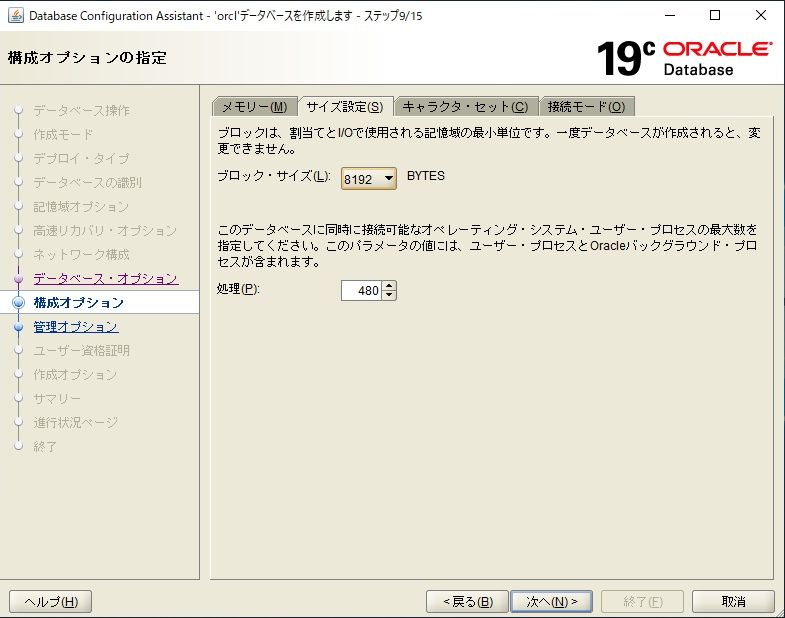The height and width of the screenshot is (618, 785).
Task: Click the 作成オプション step text
Action: (x=75, y=375)
